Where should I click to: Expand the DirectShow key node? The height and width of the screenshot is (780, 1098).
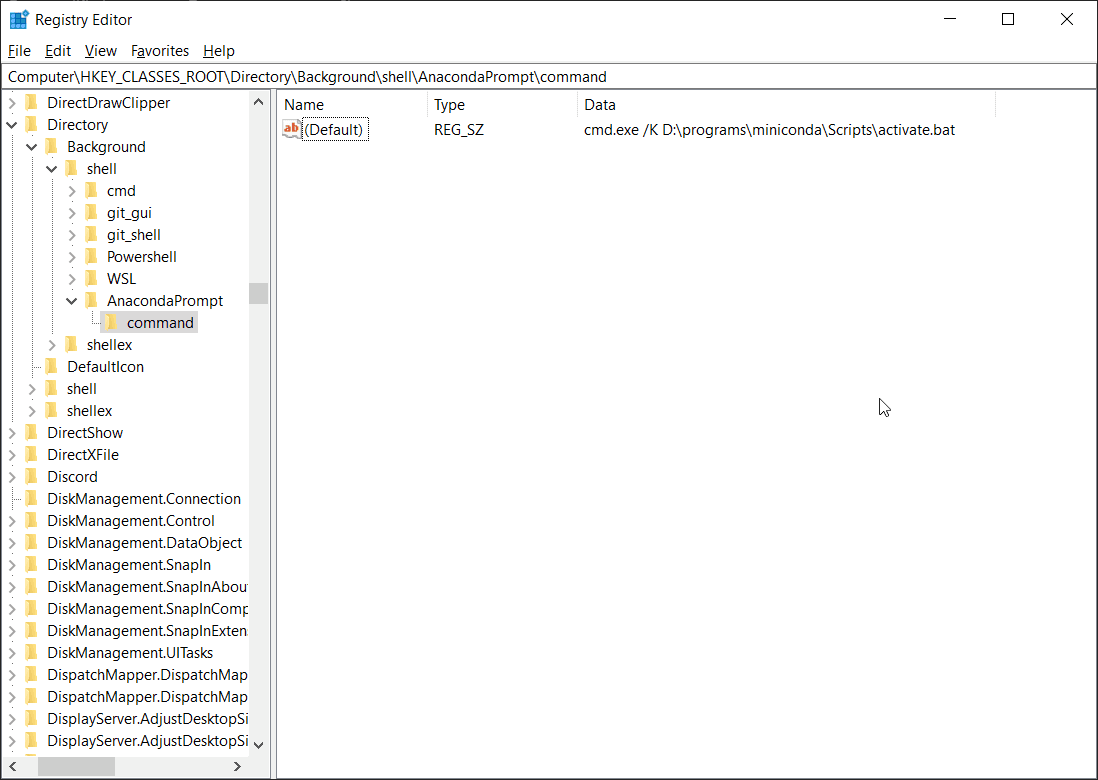[12, 433]
